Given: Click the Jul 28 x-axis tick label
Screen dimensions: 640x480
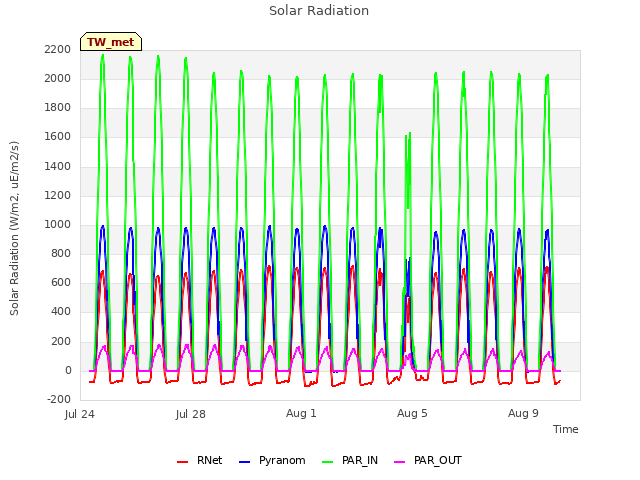Looking at the screenshot, I should click(191, 414).
